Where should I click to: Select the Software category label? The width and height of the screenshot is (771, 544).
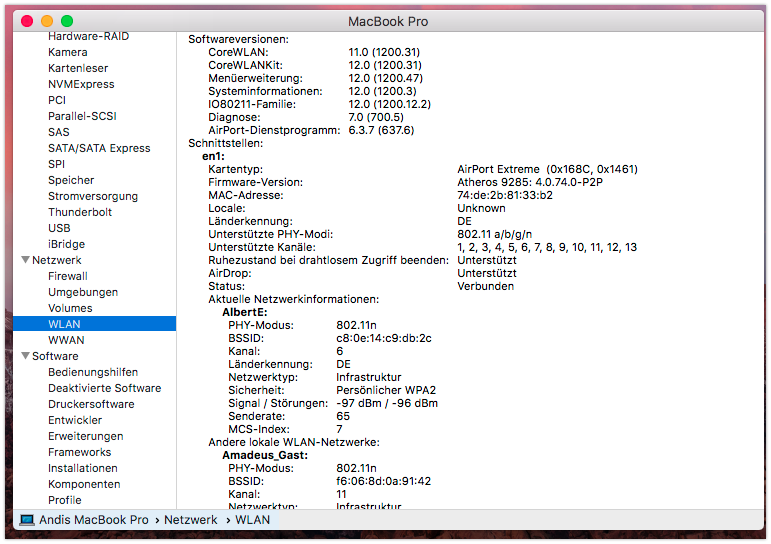tap(55, 356)
